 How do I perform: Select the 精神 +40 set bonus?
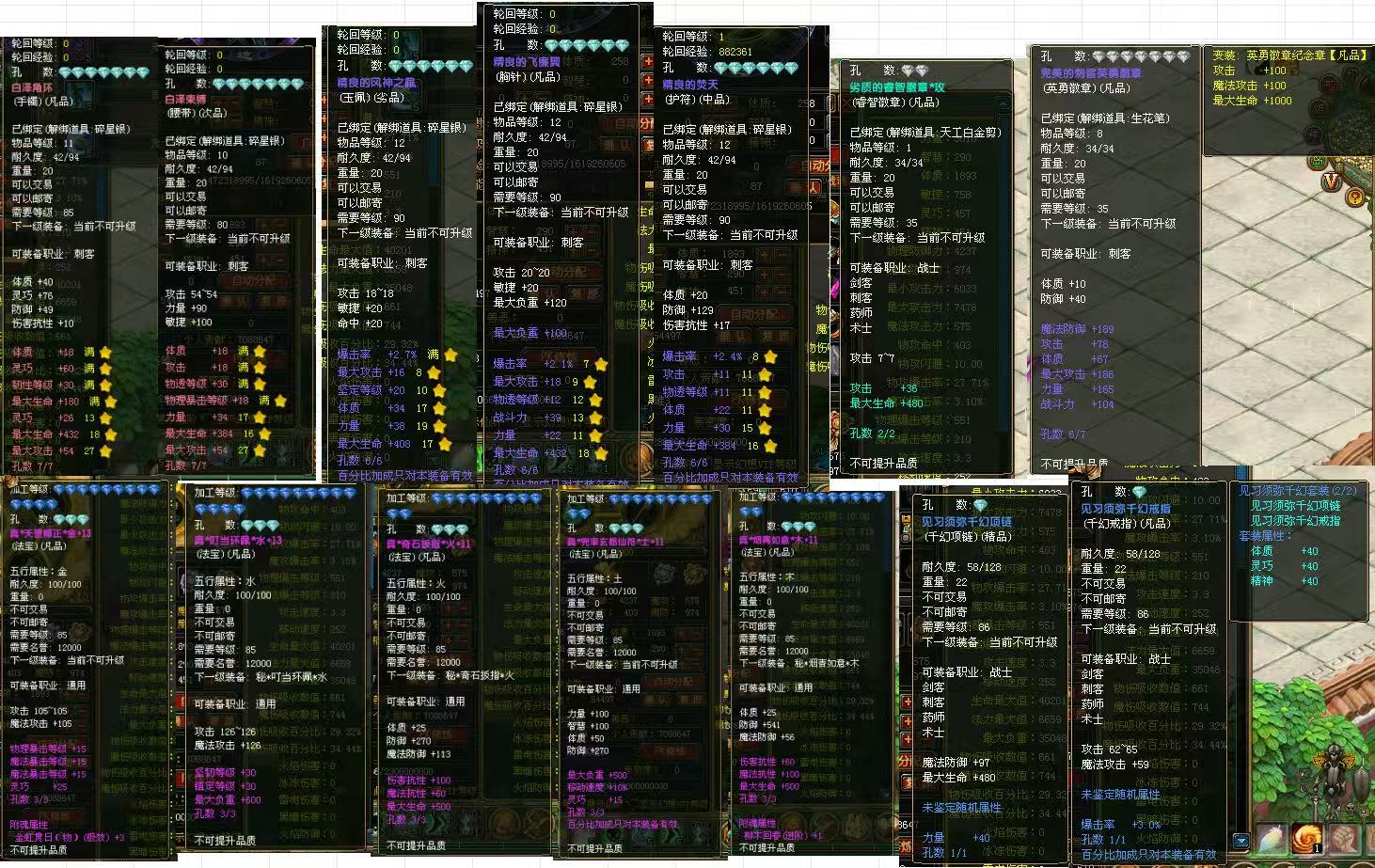coord(1285,581)
